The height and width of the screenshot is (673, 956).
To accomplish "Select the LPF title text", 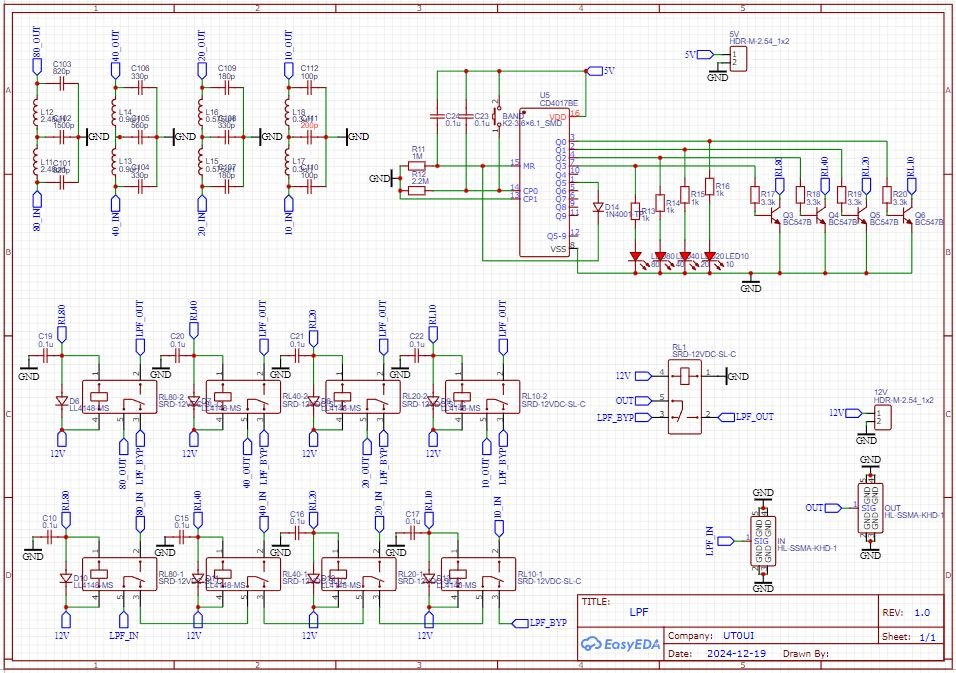I will (x=638, y=612).
